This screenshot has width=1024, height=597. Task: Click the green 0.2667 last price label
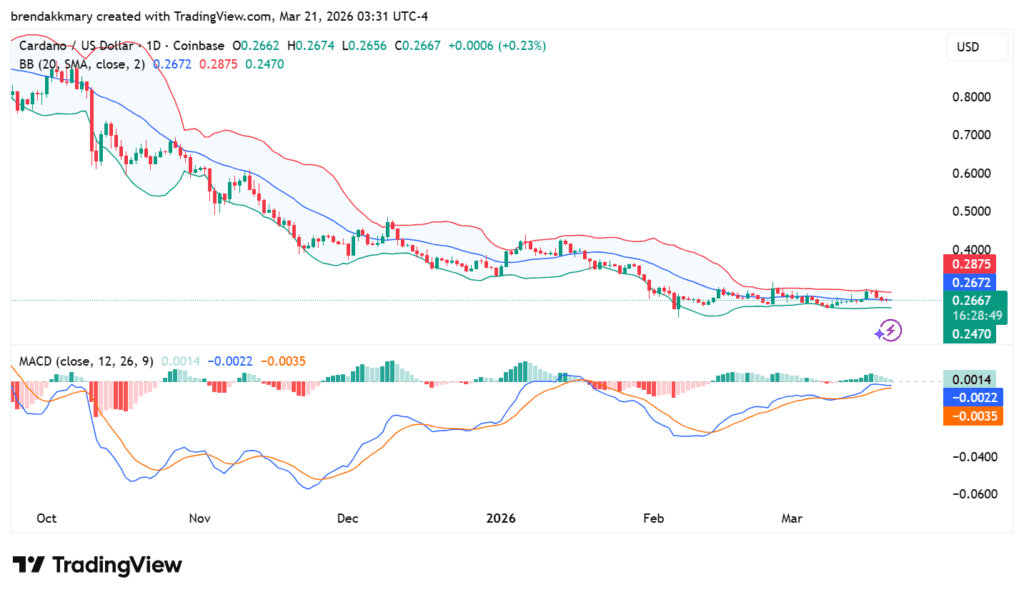(971, 299)
